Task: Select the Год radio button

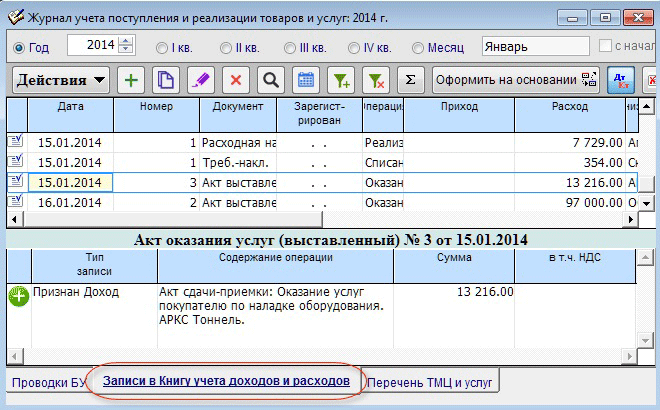Action: [x=19, y=48]
